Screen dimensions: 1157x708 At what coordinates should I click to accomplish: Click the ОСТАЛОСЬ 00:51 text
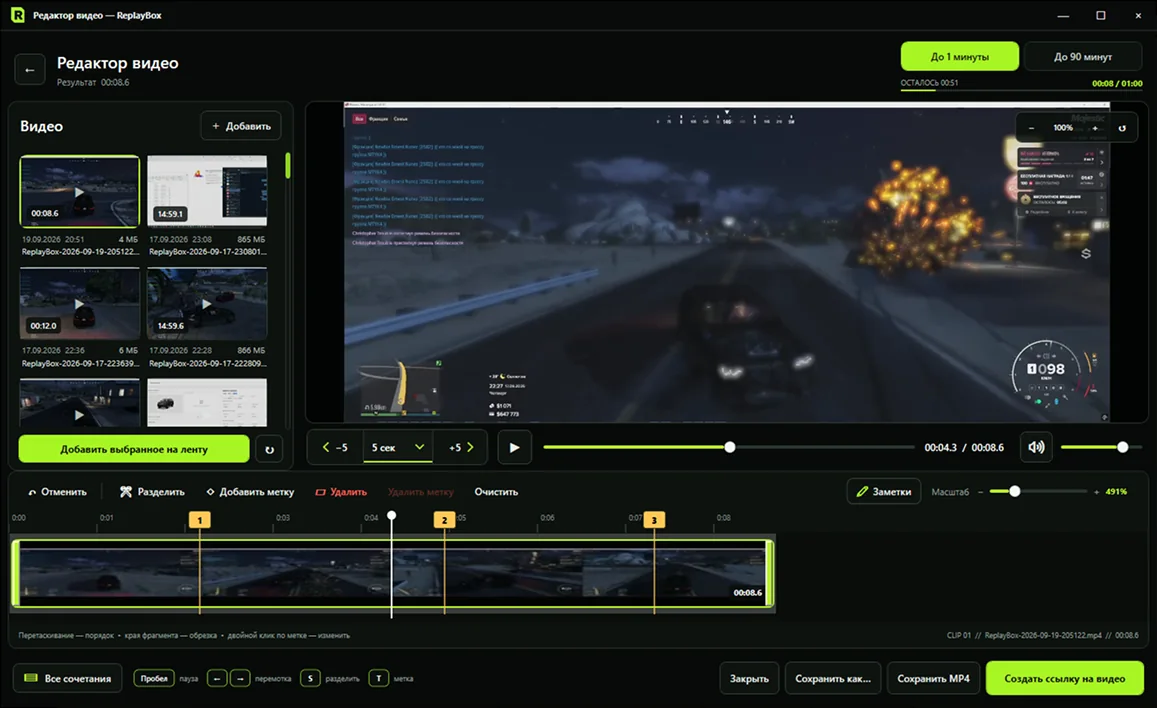click(x=929, y=83)
